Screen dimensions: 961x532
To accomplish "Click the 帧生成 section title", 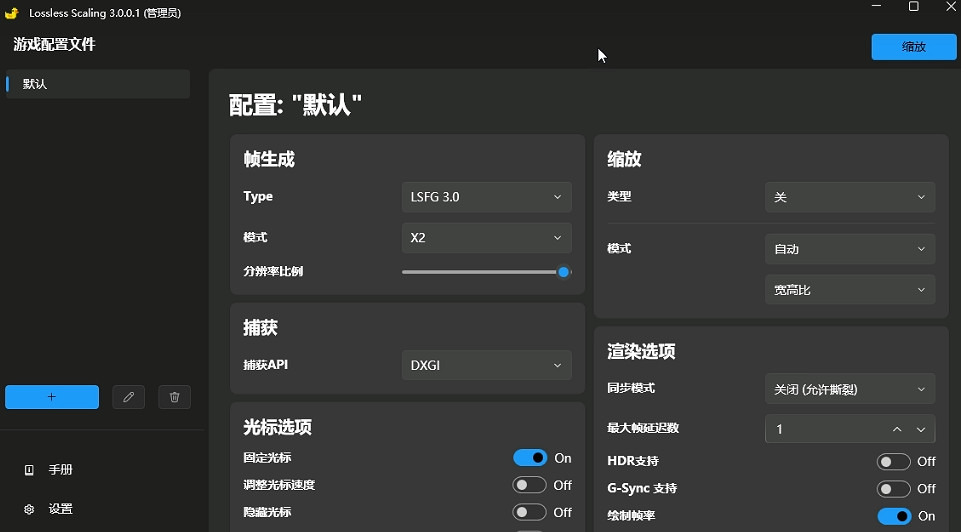I will tap(269, 159).
